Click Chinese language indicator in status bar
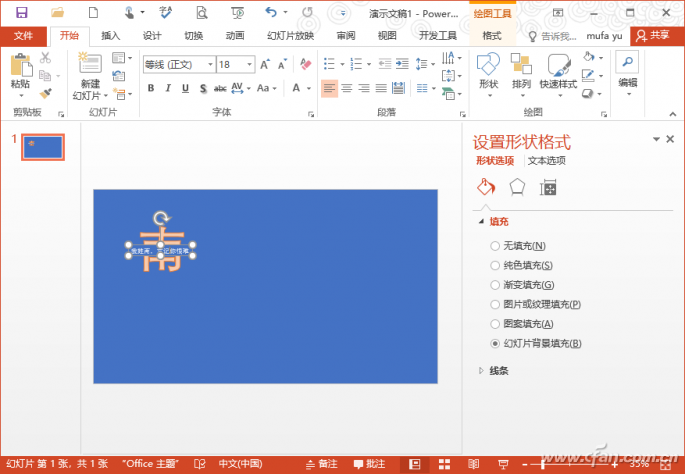The image size is (685, 474). 240,464
